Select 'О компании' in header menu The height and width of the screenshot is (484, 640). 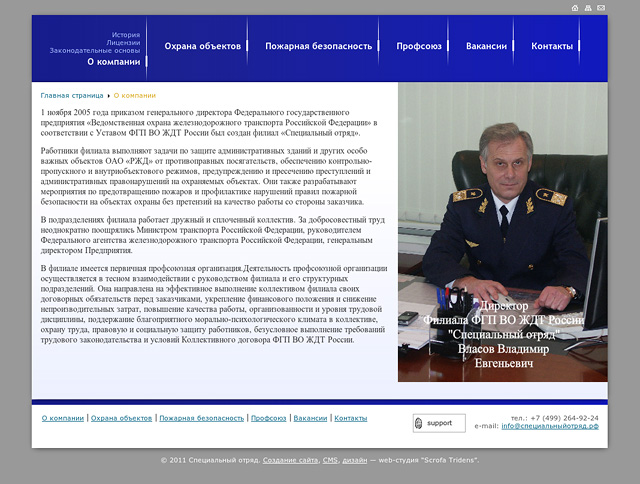(x=113, y=62)
